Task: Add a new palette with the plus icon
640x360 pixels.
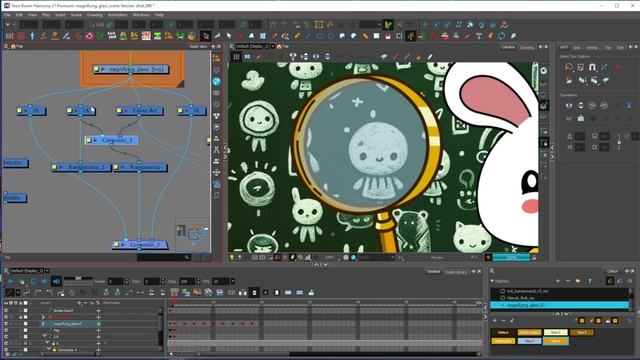Action: tap(558, 281)
